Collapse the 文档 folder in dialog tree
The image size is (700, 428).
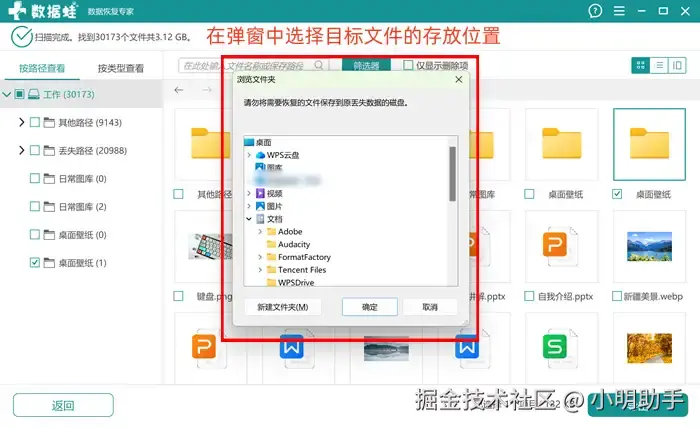249,219
